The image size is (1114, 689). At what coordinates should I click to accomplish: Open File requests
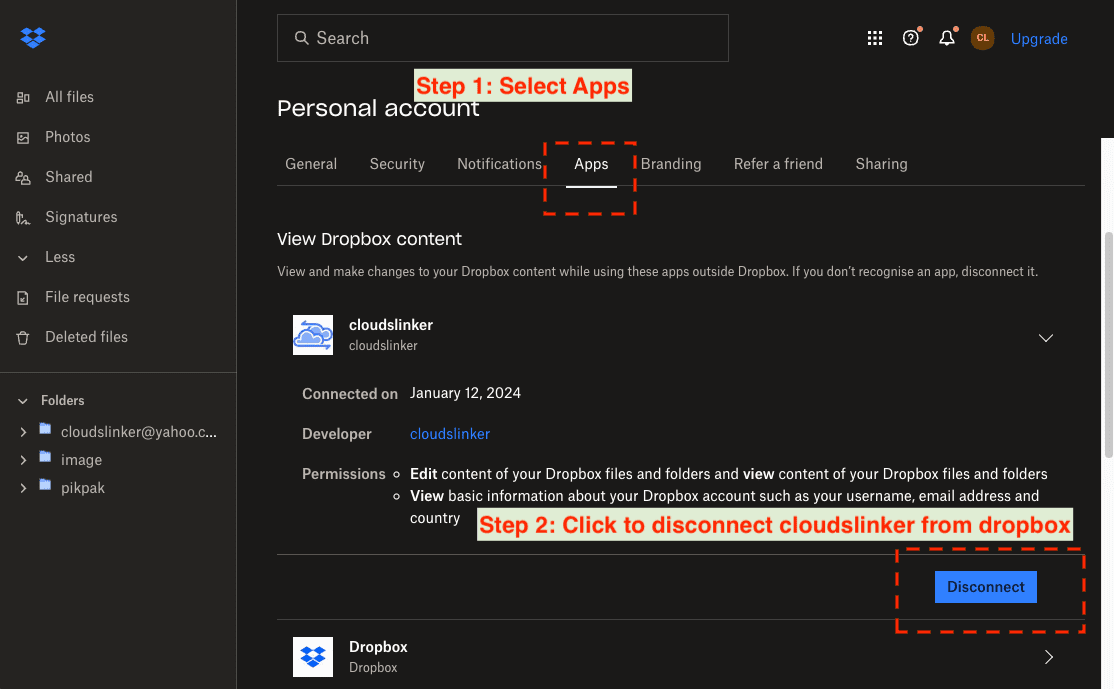point(87,297)
